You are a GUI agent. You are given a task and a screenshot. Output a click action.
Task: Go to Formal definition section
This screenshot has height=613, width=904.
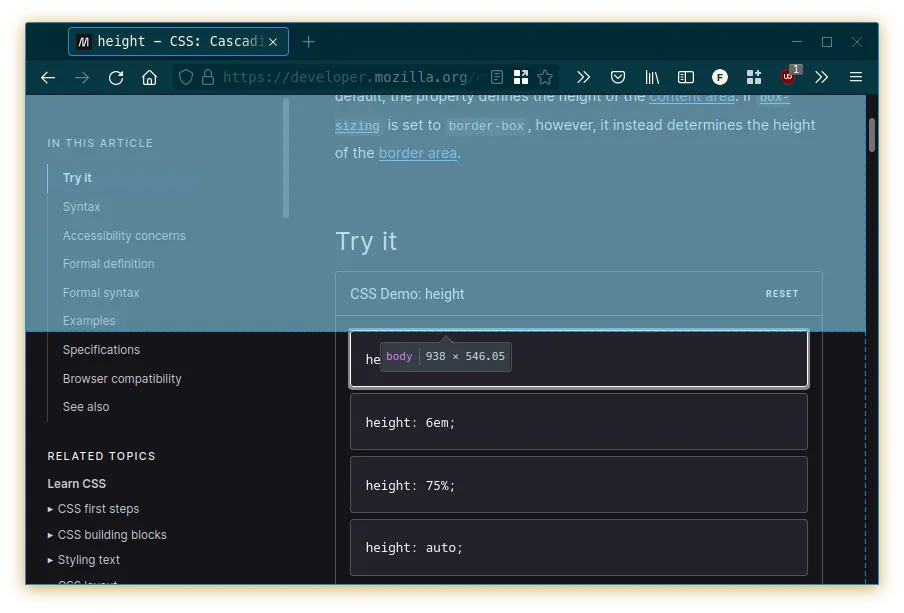click(108, 264)
